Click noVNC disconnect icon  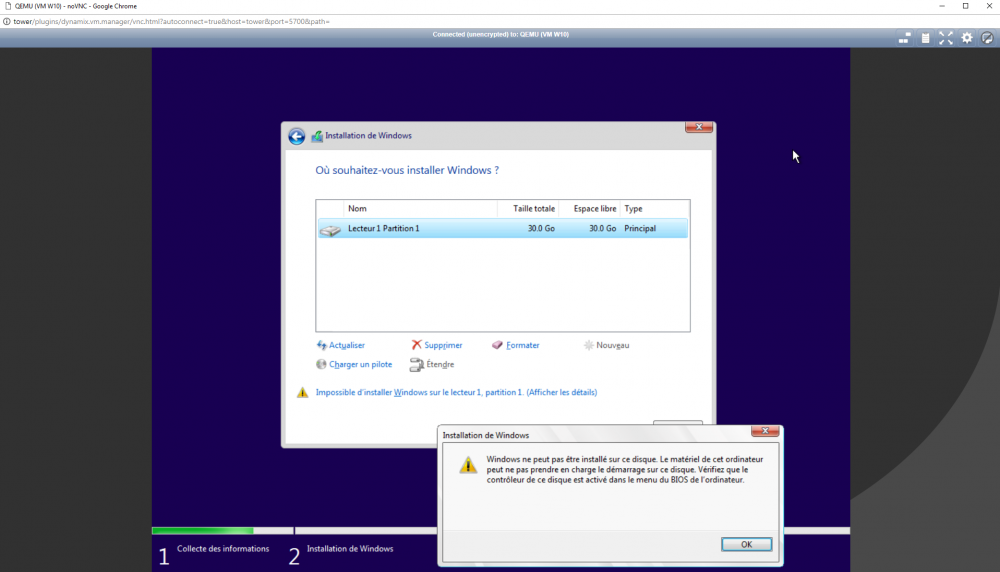pyautogui.click(x=987, y=38)
